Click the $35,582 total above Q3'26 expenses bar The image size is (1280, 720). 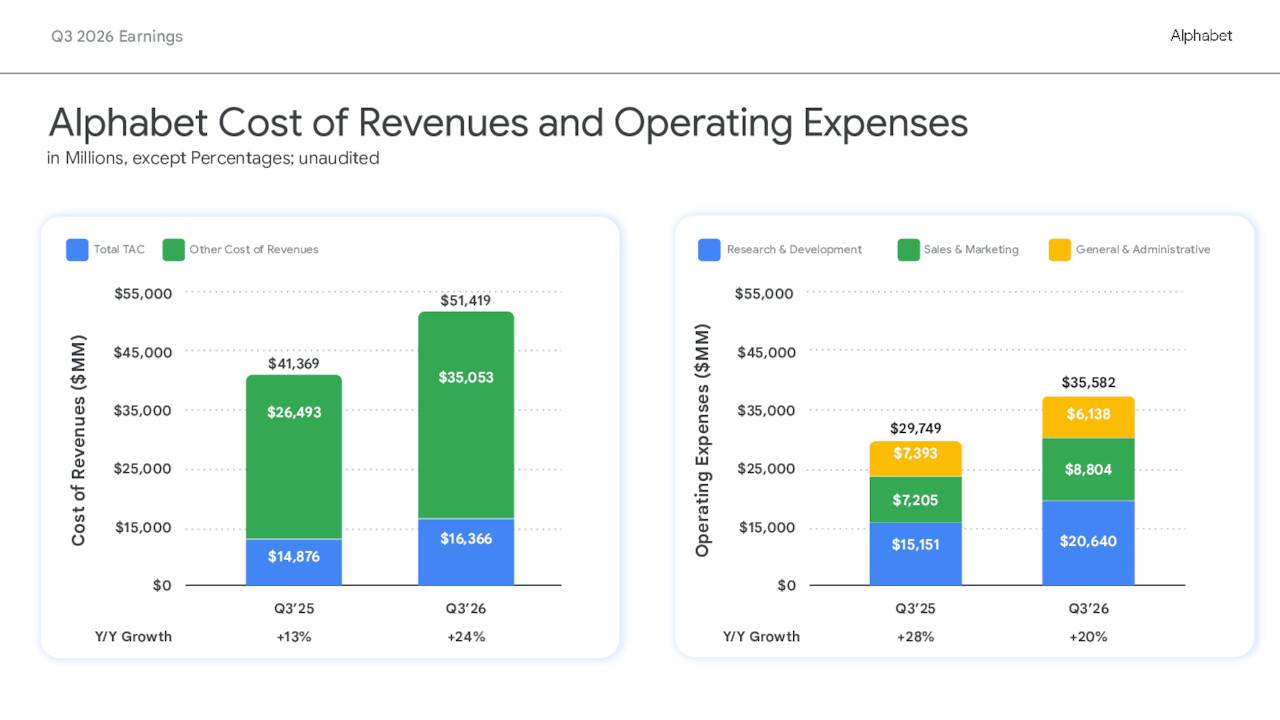coord(1089,383)
